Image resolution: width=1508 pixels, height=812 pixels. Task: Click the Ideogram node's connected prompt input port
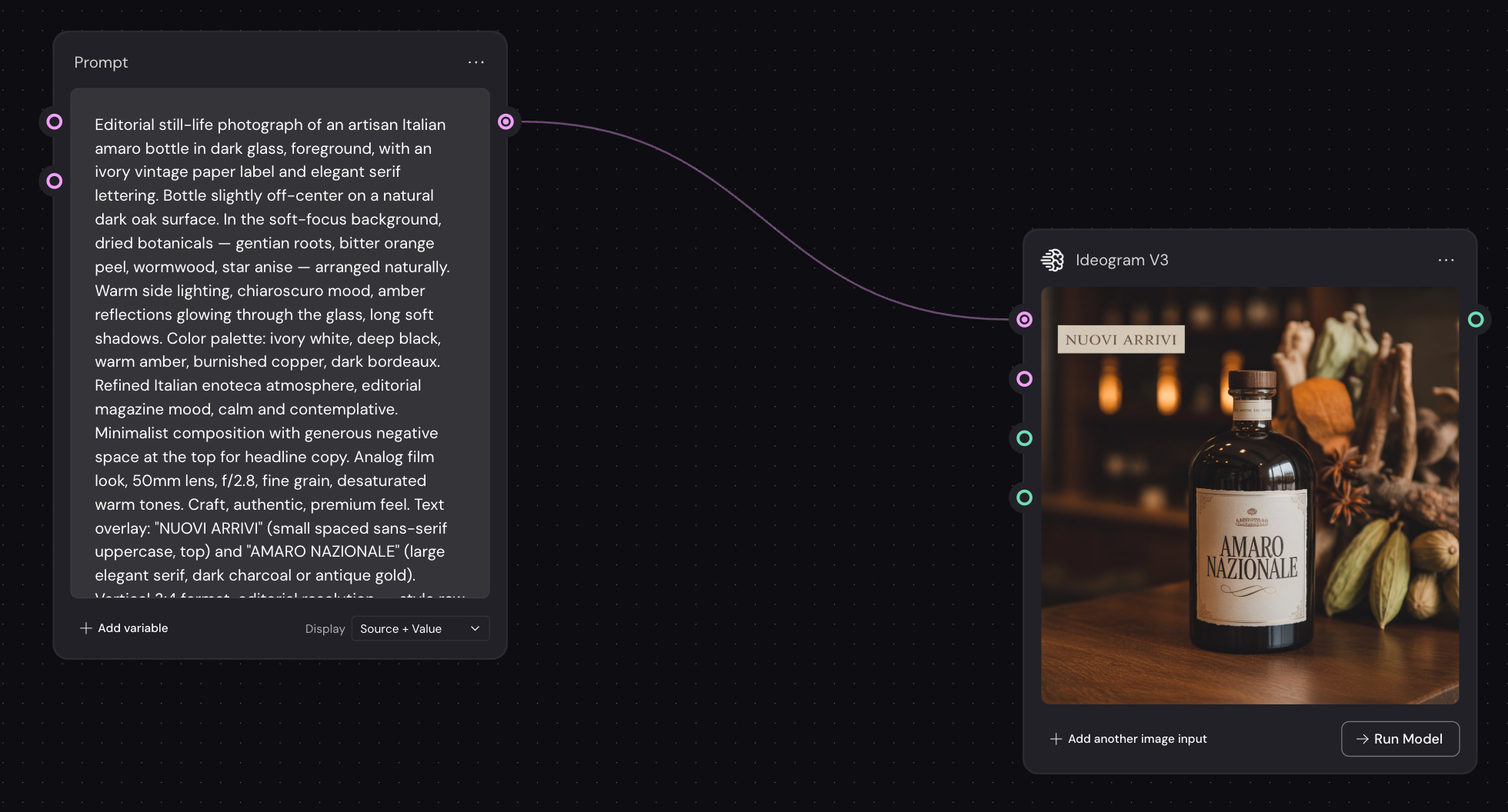pyautogui.click(x=1024, y=319)
